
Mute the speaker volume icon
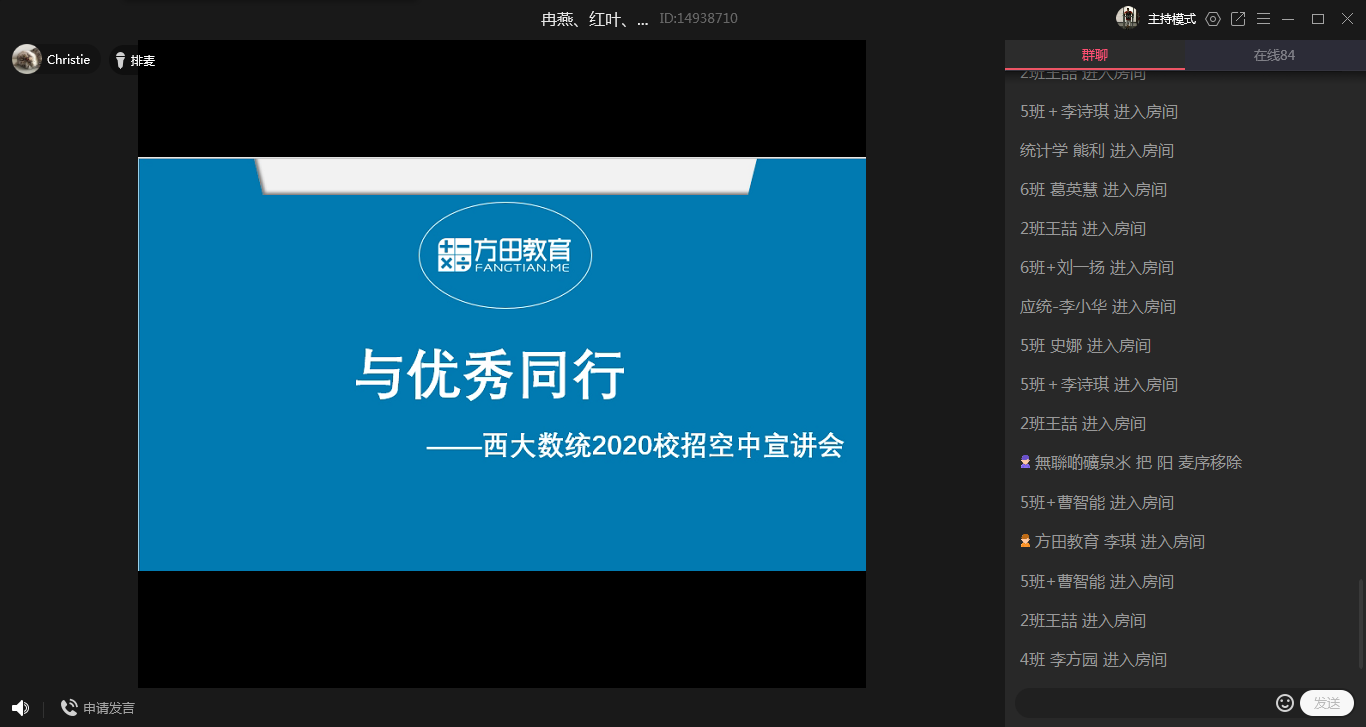20,708
